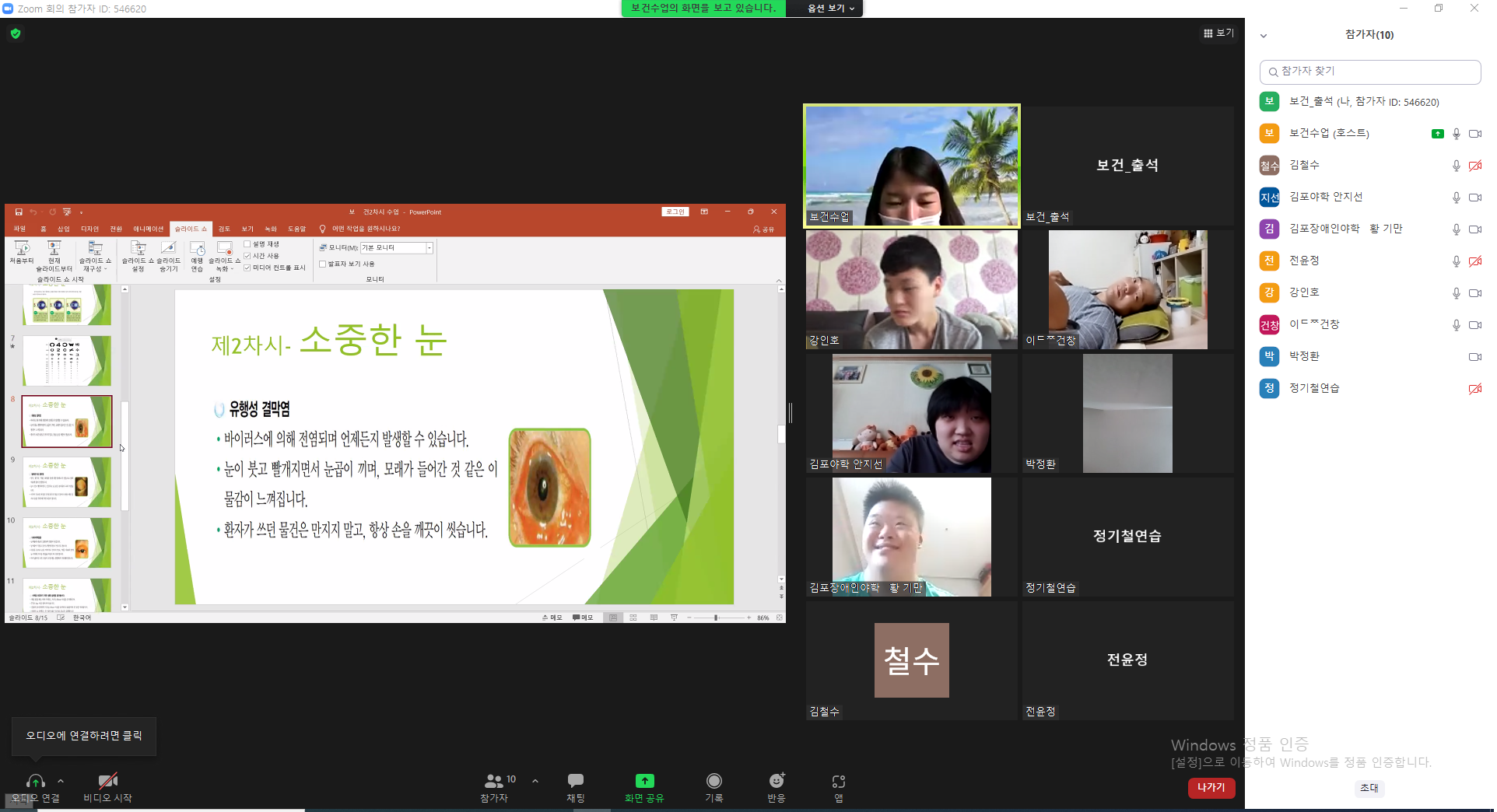1497x812 pixels.
Task: Click 정기철연습's crossed-out camera icon
Action: 1474,389
